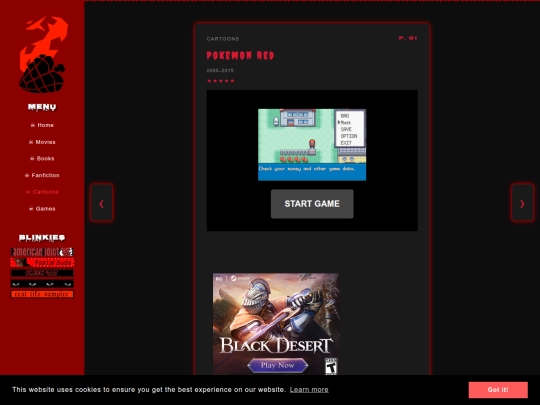
Task: Dismiss cookies with Got it! button
Action: [x=498, y=390]
